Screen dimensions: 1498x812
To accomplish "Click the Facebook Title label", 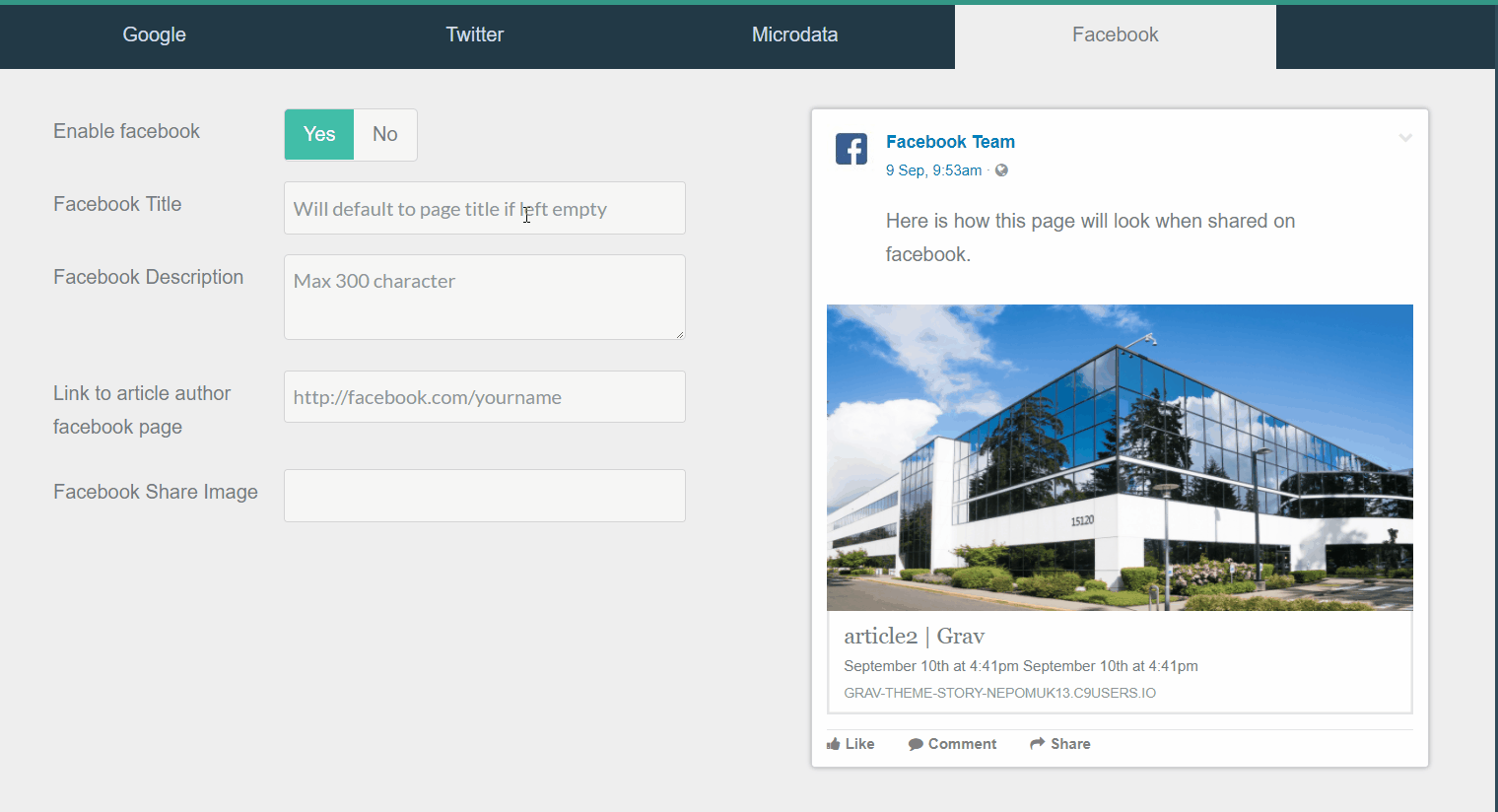I will [x=117, y=204].
